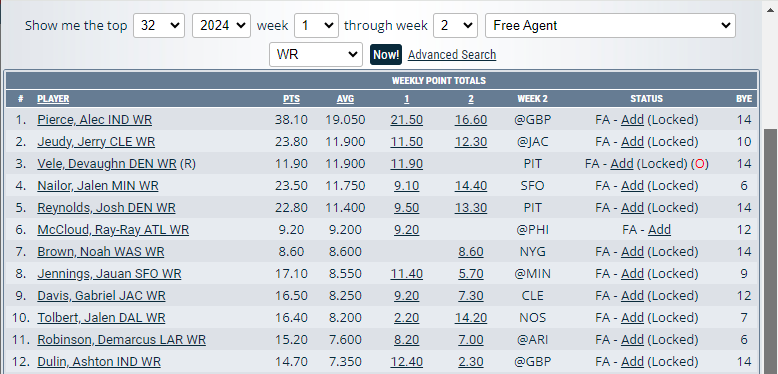The height and width of the screenshot is (374, 778).
Task: Sort table by PTS column header
Action: [x=291, y=99]
